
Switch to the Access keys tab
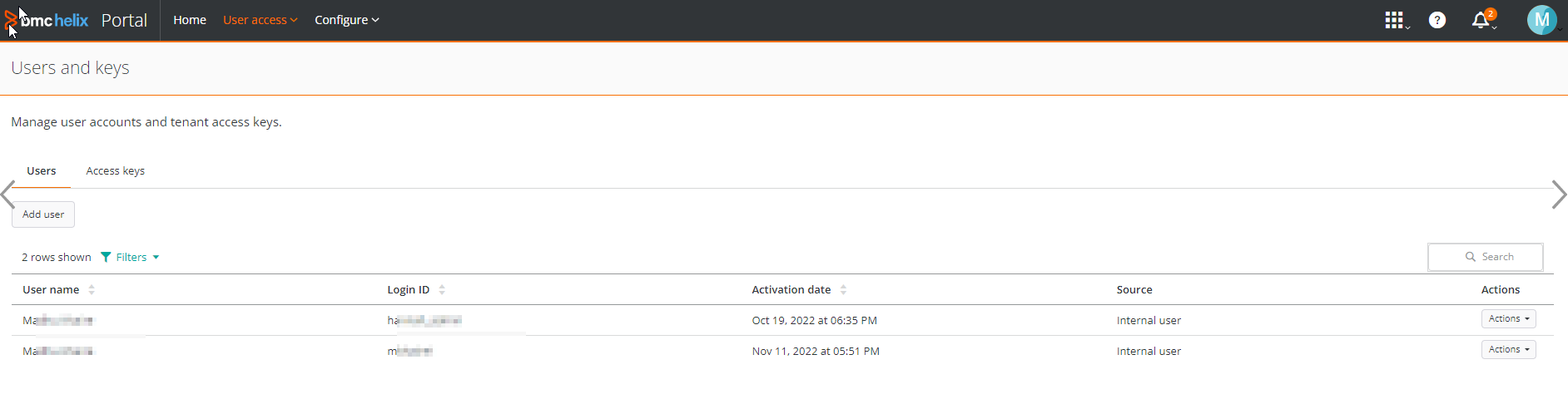click(x=116, y=171)
